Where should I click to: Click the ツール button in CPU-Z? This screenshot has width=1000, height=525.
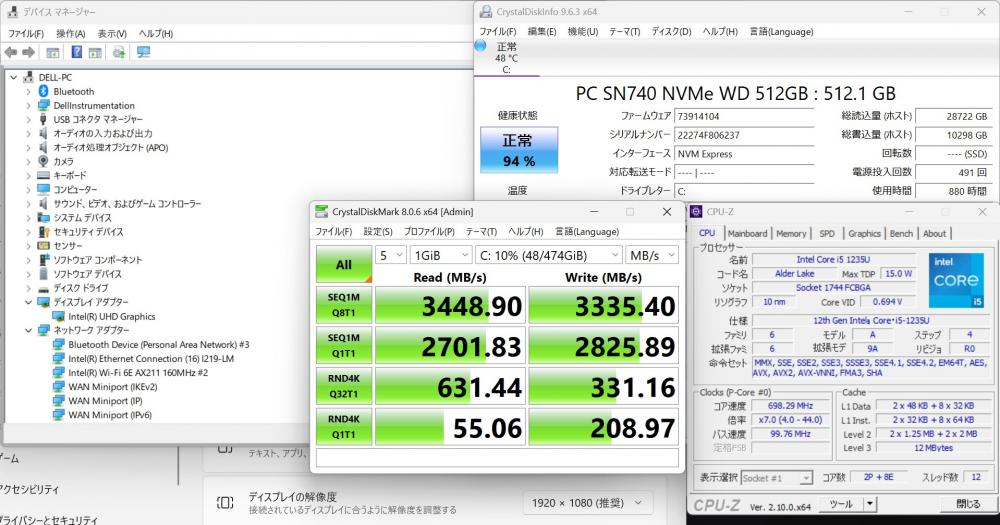[841, 504]
